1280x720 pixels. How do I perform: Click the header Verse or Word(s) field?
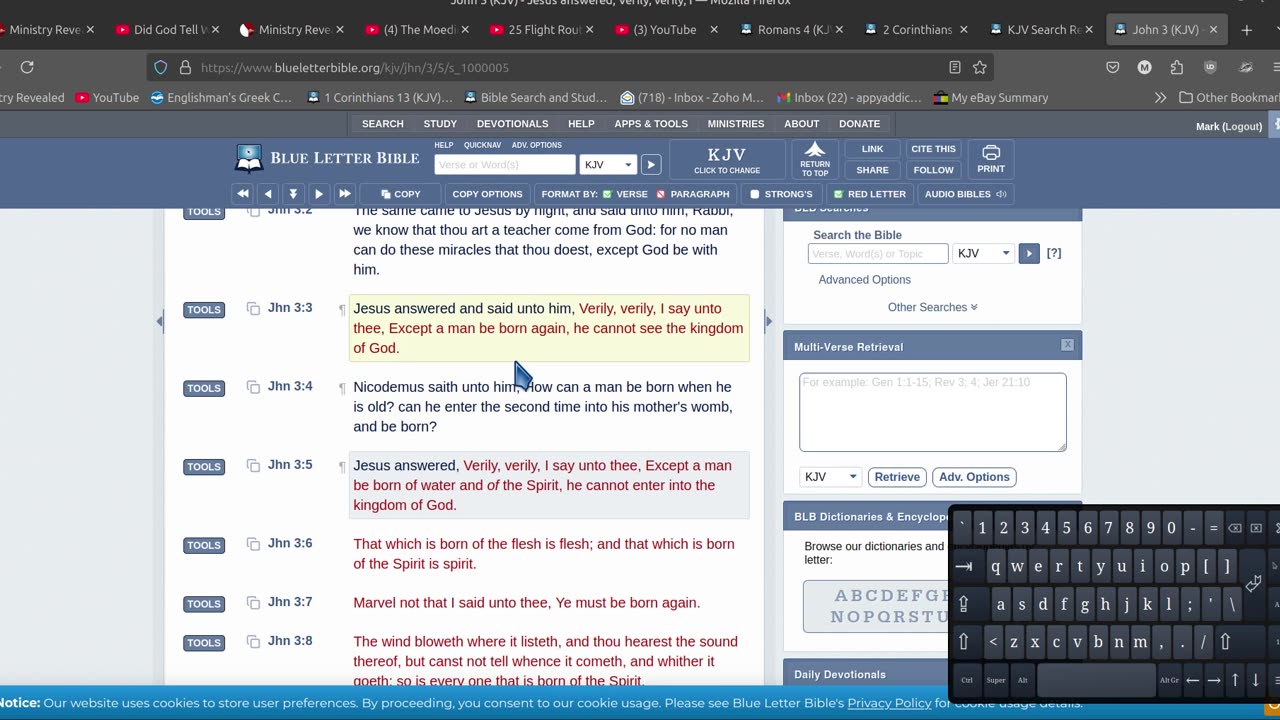point(505,165)
